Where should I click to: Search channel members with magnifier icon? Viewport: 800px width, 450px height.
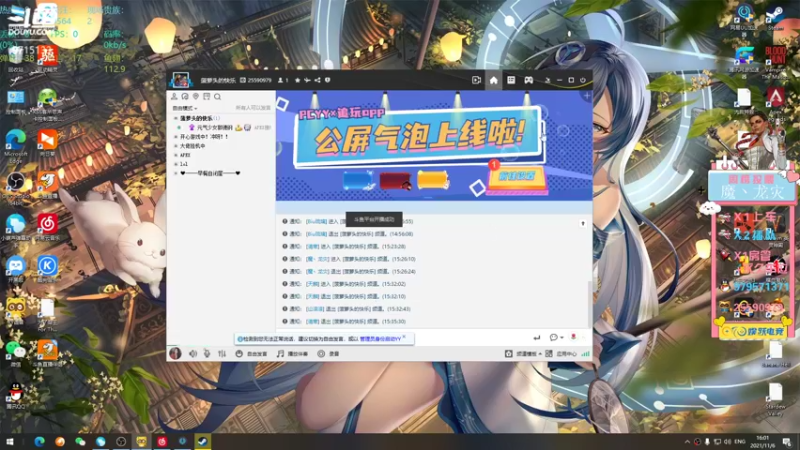[x=217, y=96]
